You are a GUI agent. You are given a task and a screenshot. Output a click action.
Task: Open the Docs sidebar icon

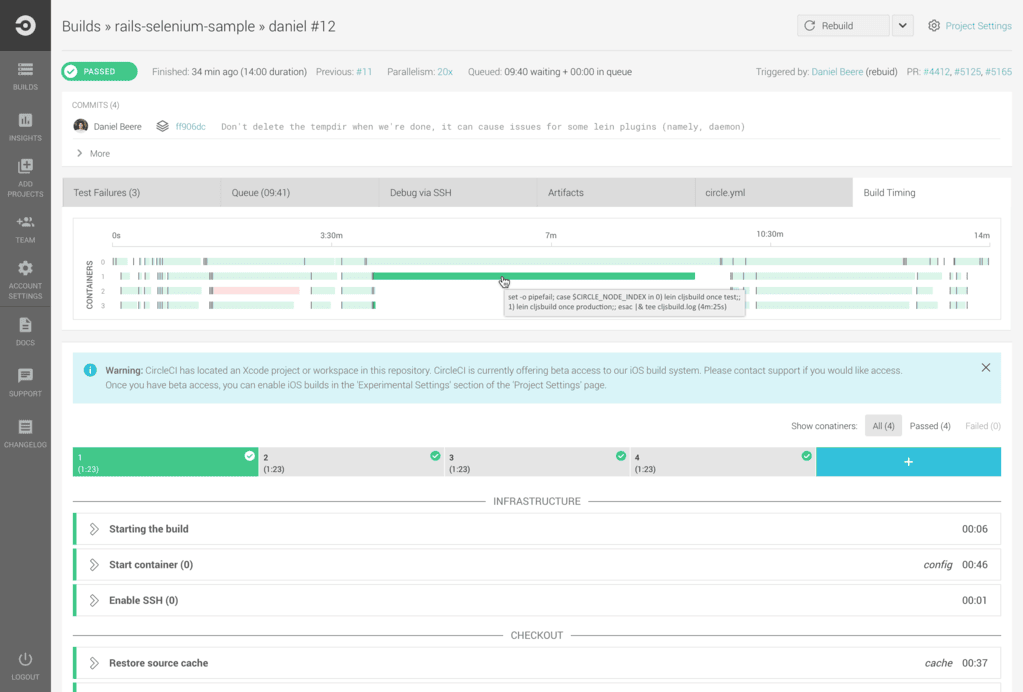point(25,331)
